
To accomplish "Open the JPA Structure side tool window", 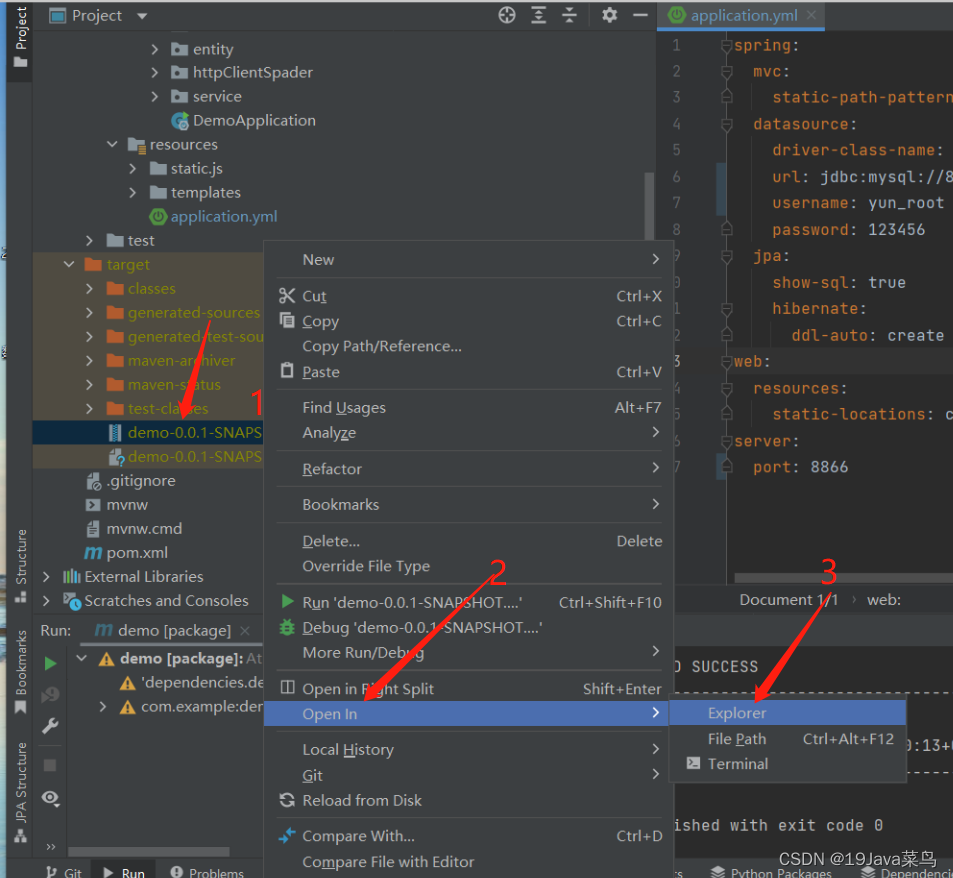I will tap(21, 792).
